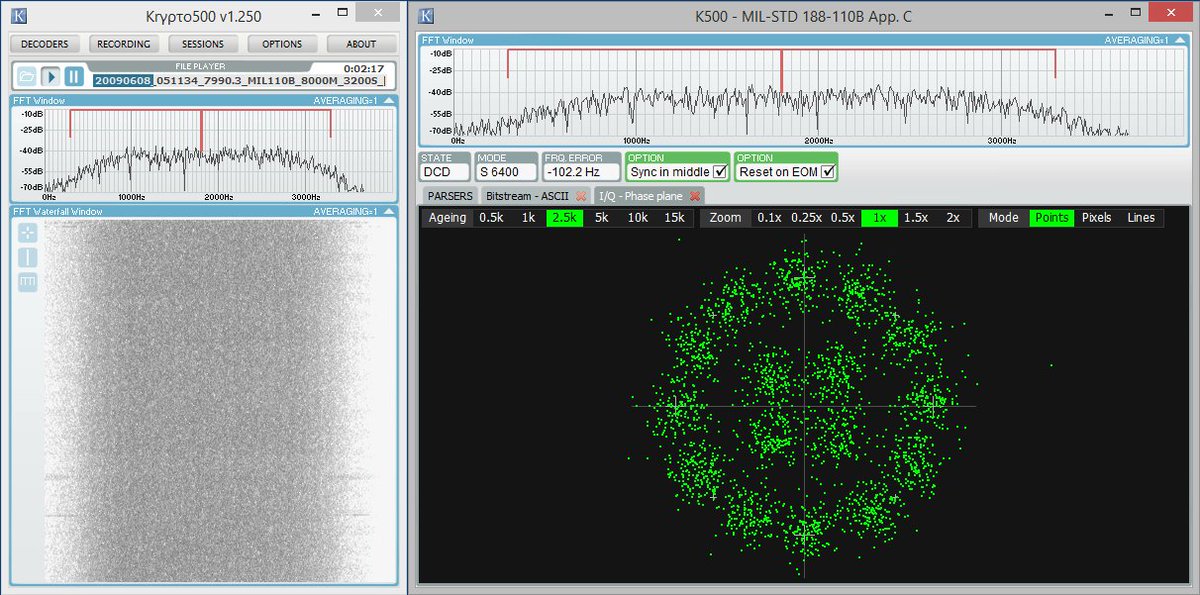Screen dimensions: 1200x595
Task: Click the SESSIONS button
Action: (203, 43)
